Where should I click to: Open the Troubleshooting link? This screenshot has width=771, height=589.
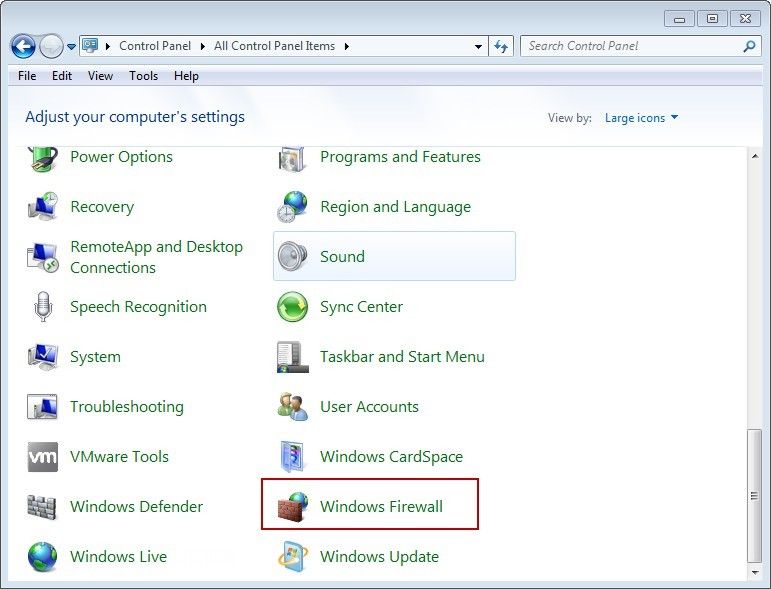(127, 407)
